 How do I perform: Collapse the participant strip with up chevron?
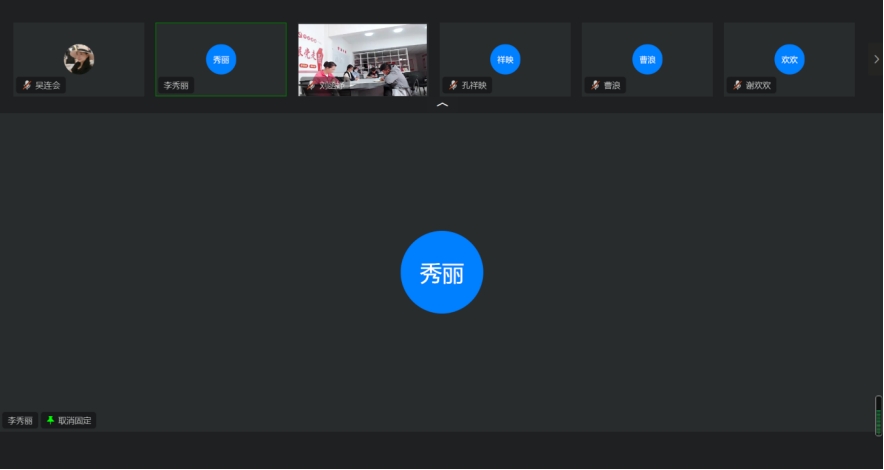point(442,104)
